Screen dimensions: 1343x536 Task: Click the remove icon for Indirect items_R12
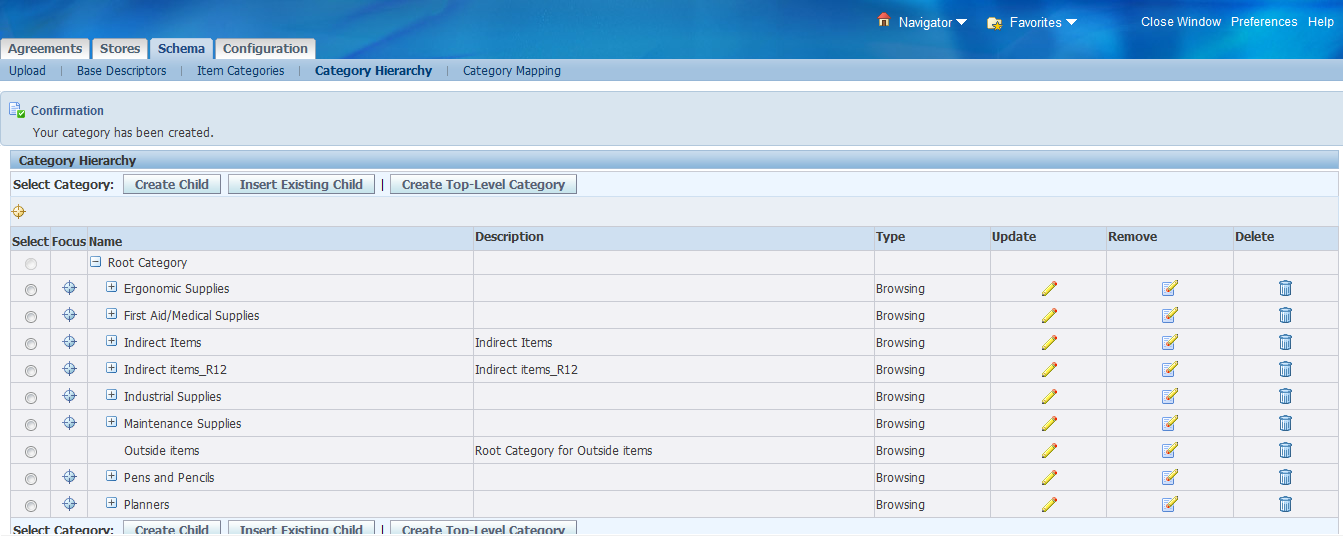click(x=1170, y=369)
